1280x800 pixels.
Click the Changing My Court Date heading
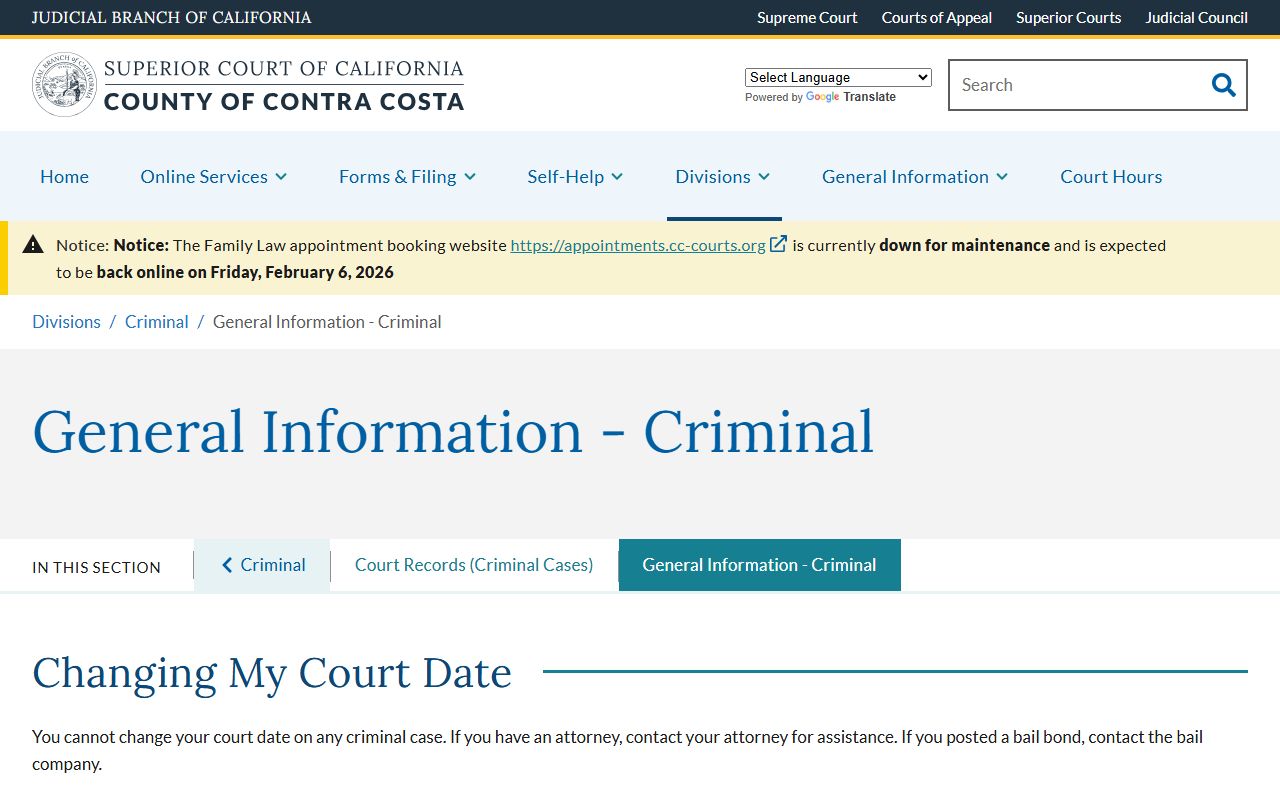(272, 672)
